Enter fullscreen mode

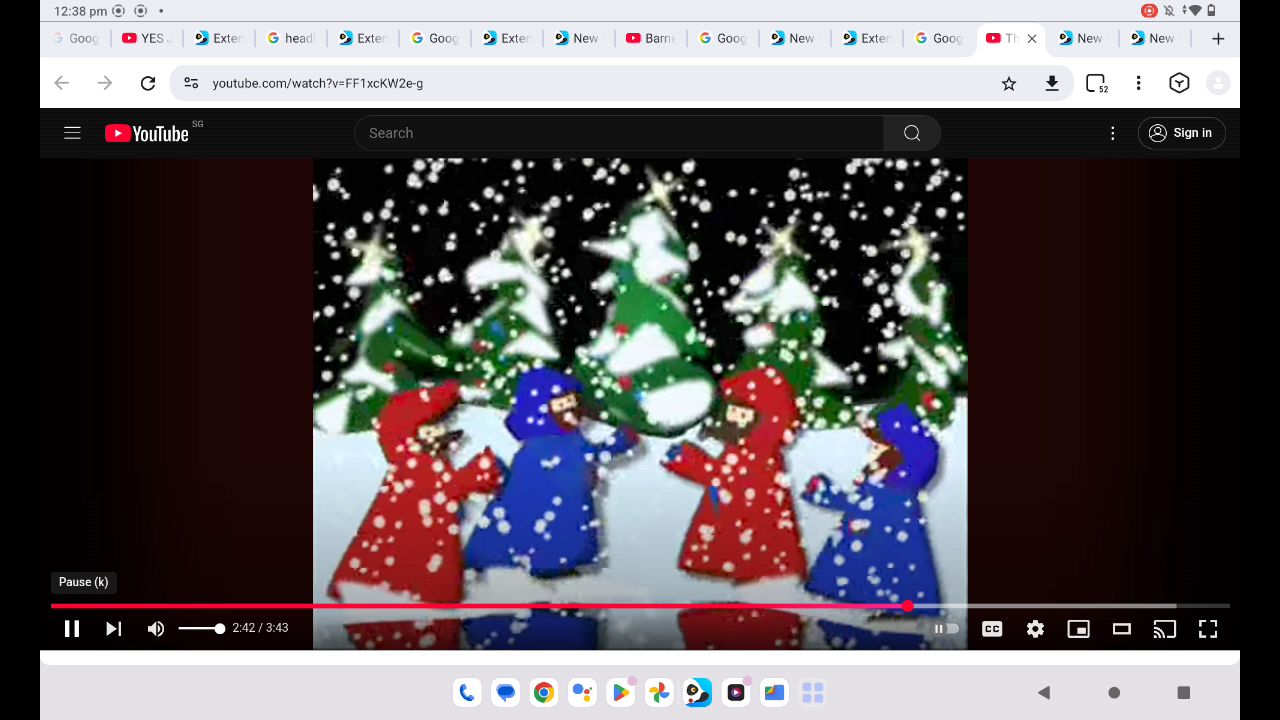1208,629
